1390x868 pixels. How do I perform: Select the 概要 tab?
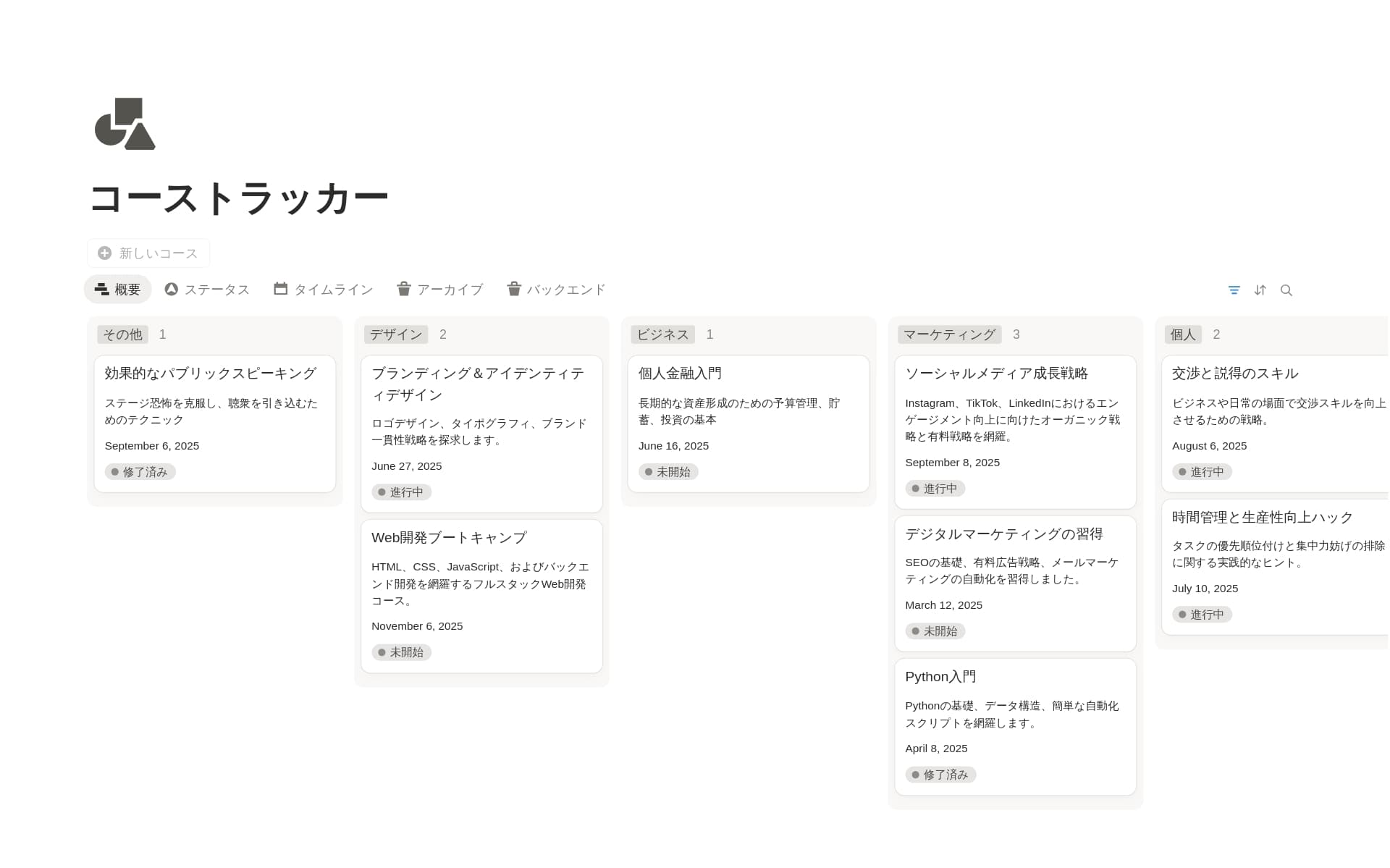118,289
